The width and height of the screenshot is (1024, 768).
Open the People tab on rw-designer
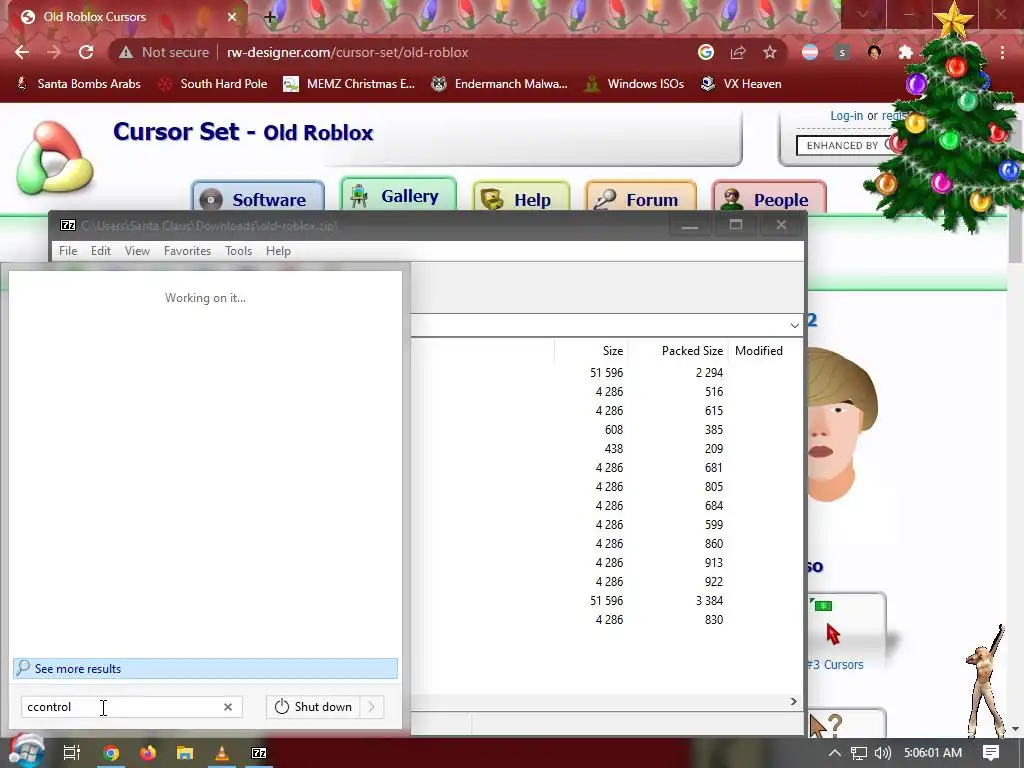coord(769,199)
